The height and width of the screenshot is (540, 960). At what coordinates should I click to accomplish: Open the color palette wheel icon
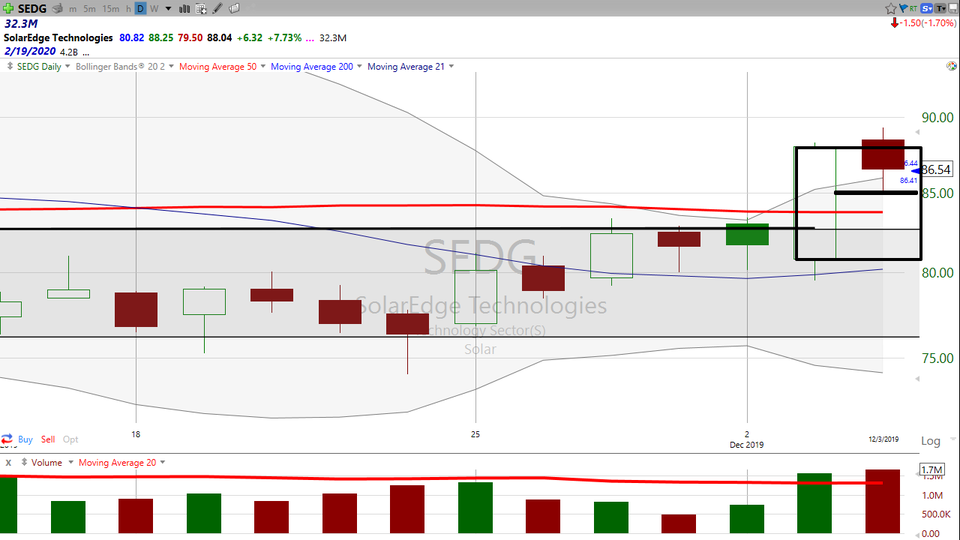(951, 66)
